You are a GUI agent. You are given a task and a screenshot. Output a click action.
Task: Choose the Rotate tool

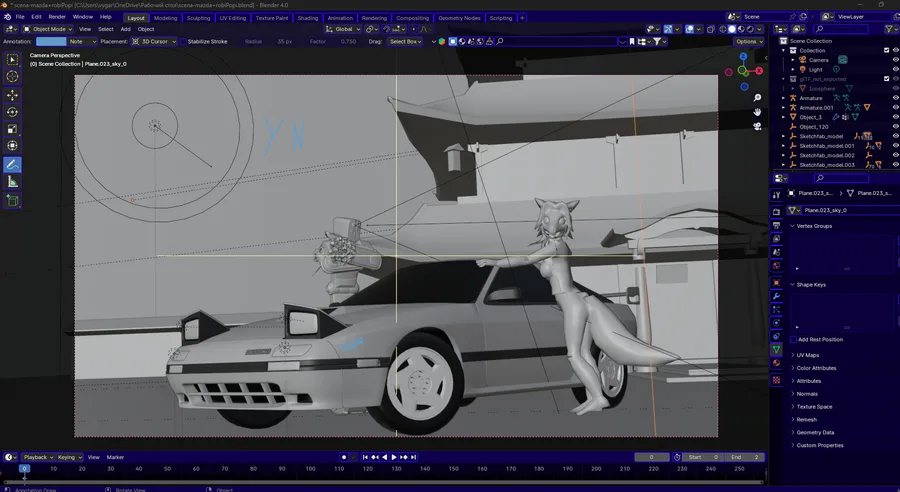[12, 112]
